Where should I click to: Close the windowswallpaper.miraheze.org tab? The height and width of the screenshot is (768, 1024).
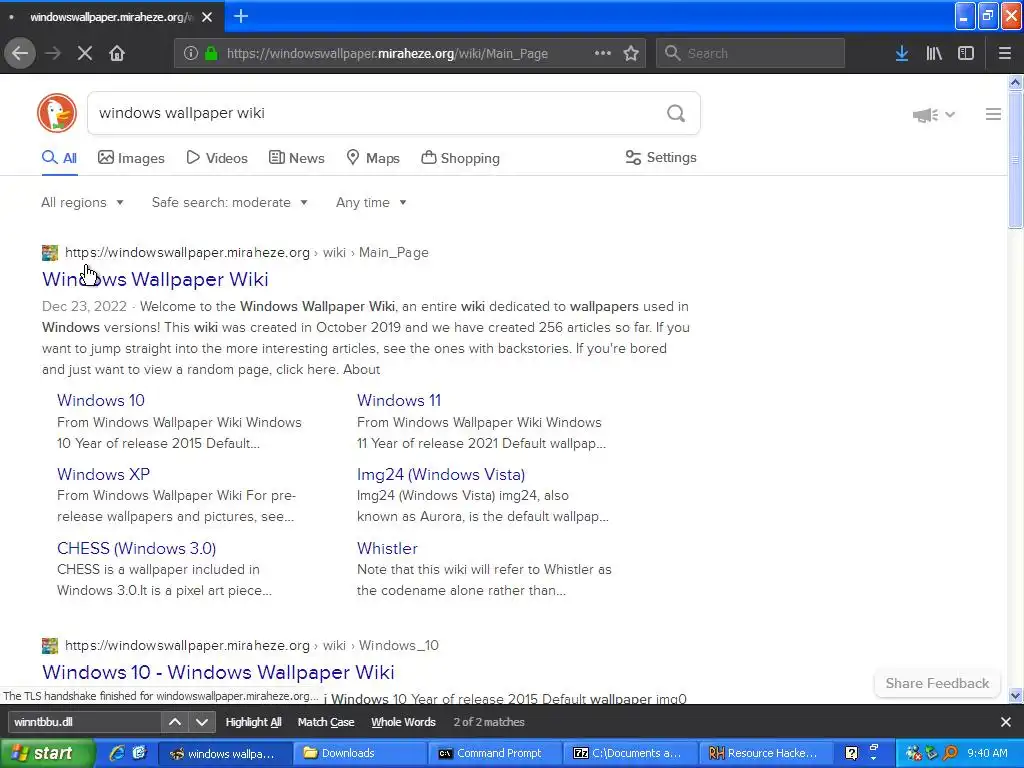coord(207,17)
